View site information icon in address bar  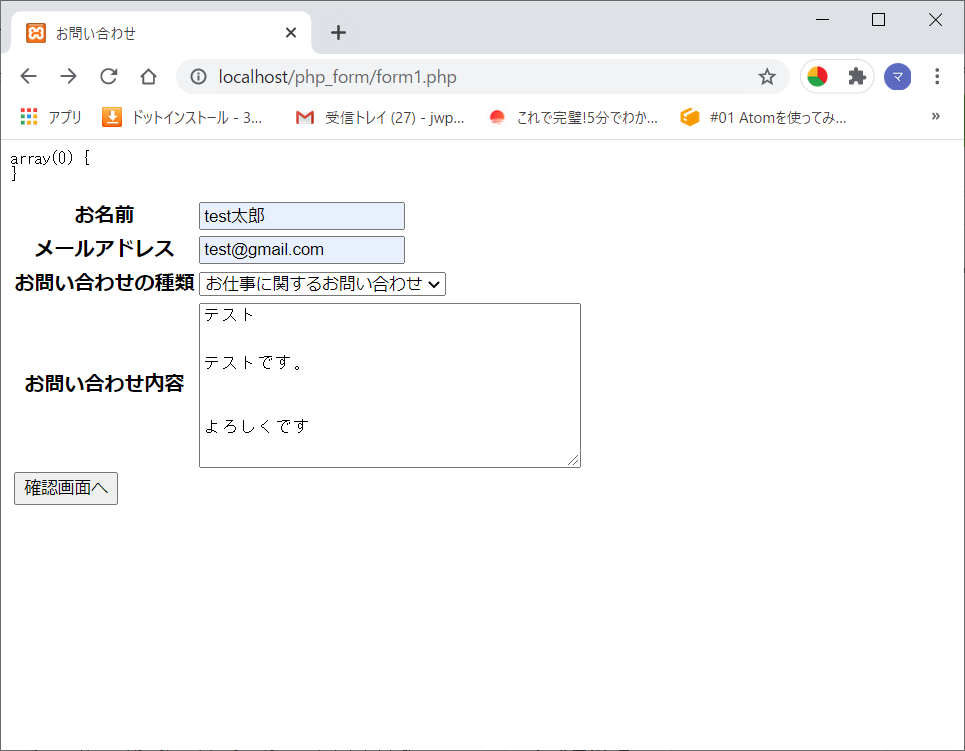point(198,76)
